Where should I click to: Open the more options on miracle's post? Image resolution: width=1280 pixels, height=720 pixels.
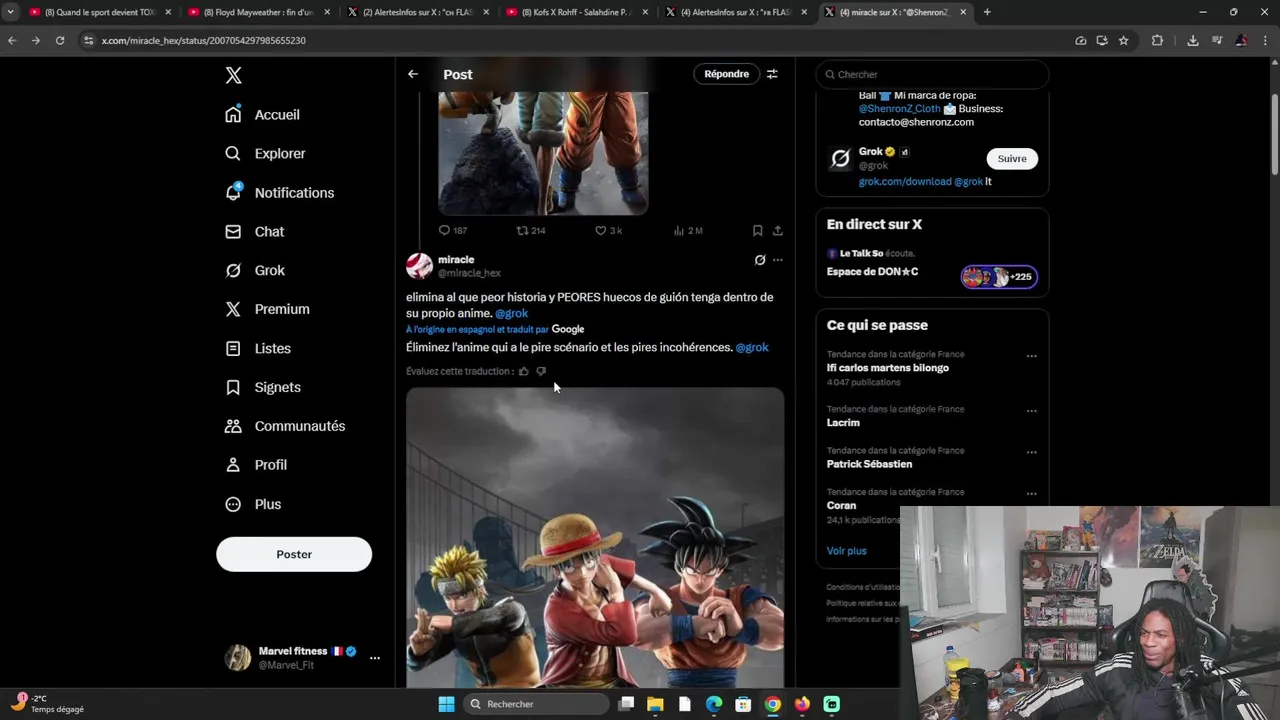(778, 260)
